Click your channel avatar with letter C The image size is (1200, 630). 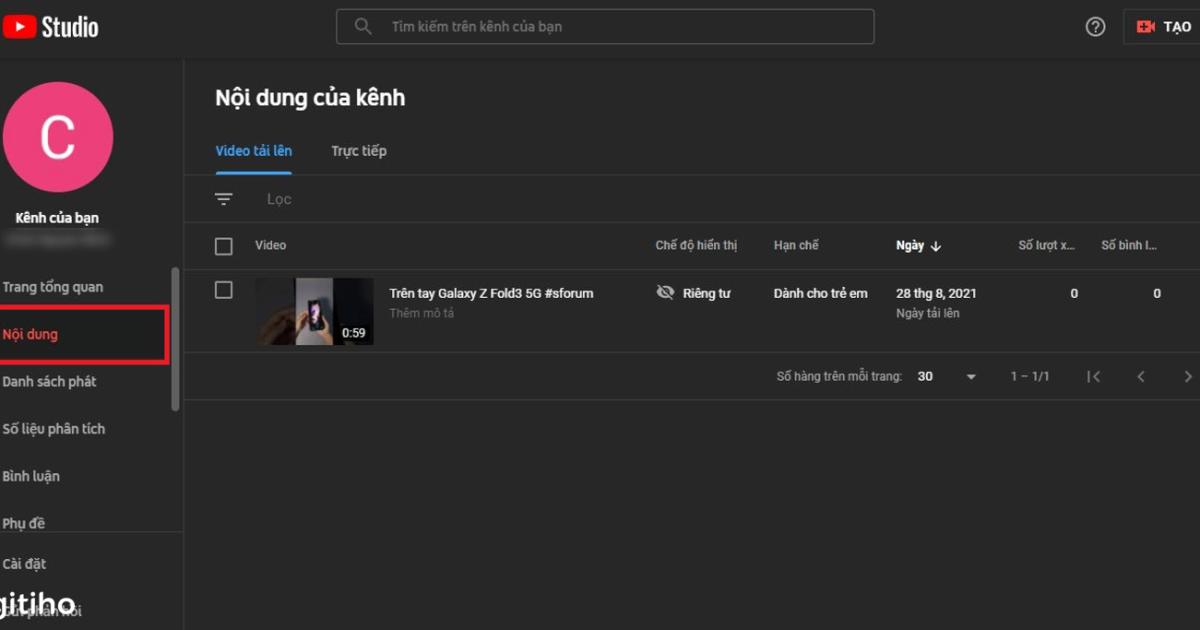[x=57, y=137]
